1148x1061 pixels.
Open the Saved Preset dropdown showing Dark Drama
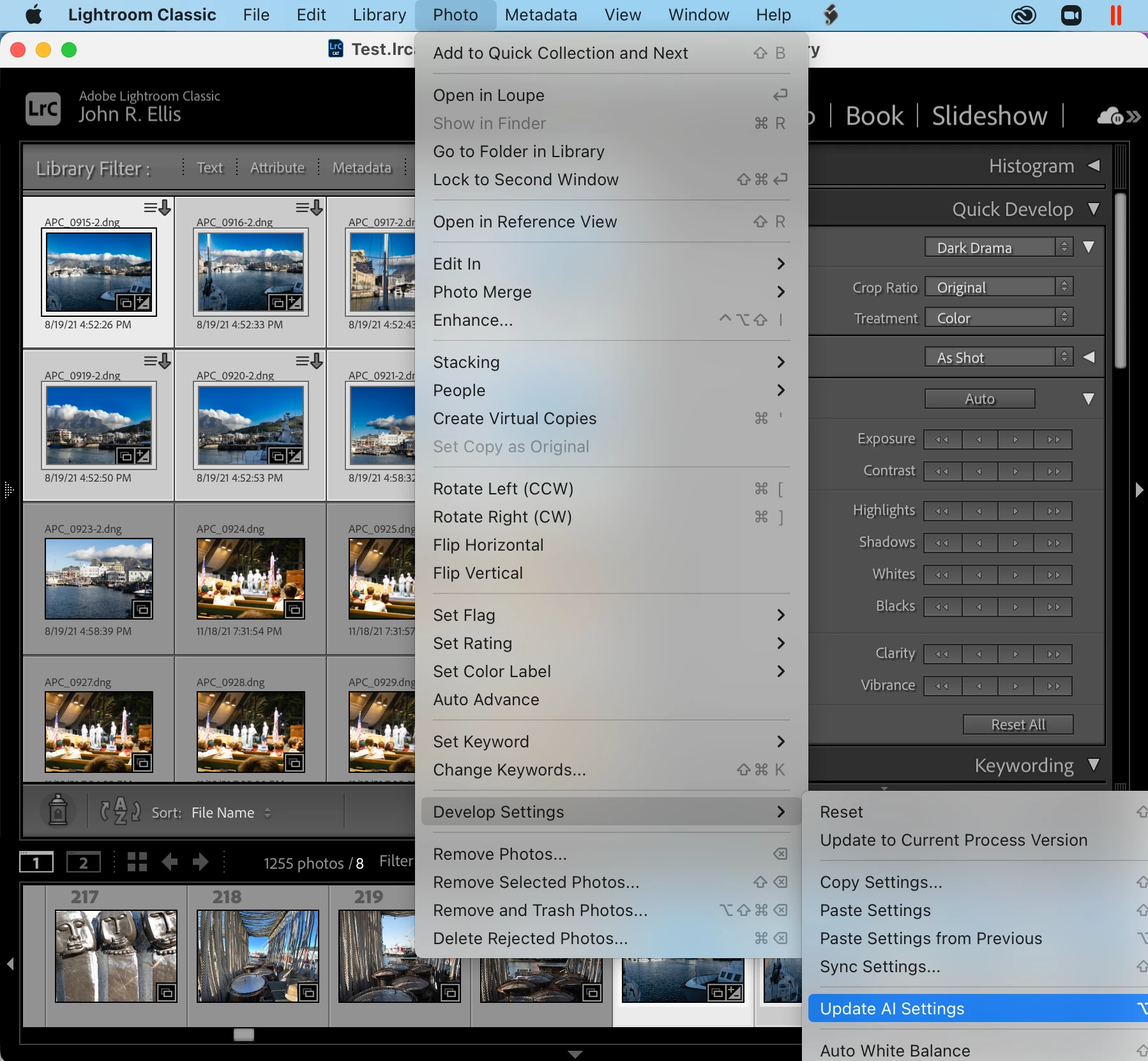999,247
